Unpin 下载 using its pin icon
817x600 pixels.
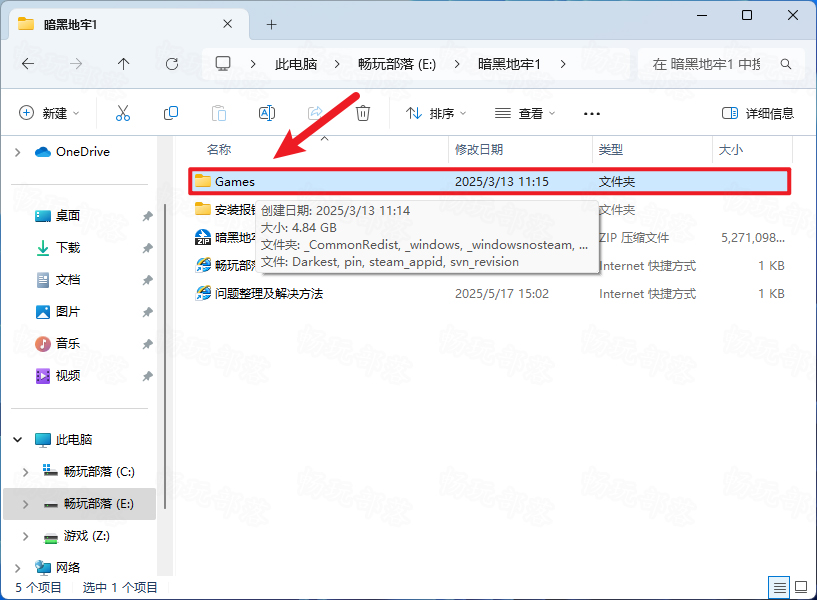point(147,248)
